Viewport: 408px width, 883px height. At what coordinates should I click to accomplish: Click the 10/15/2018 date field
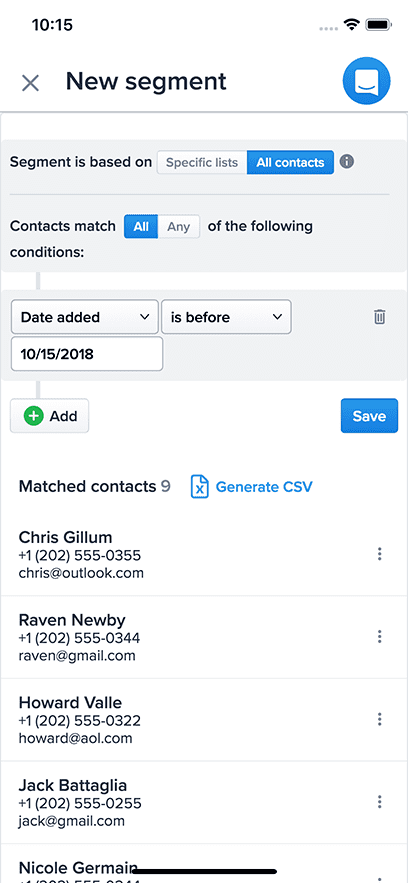(87, 354)
